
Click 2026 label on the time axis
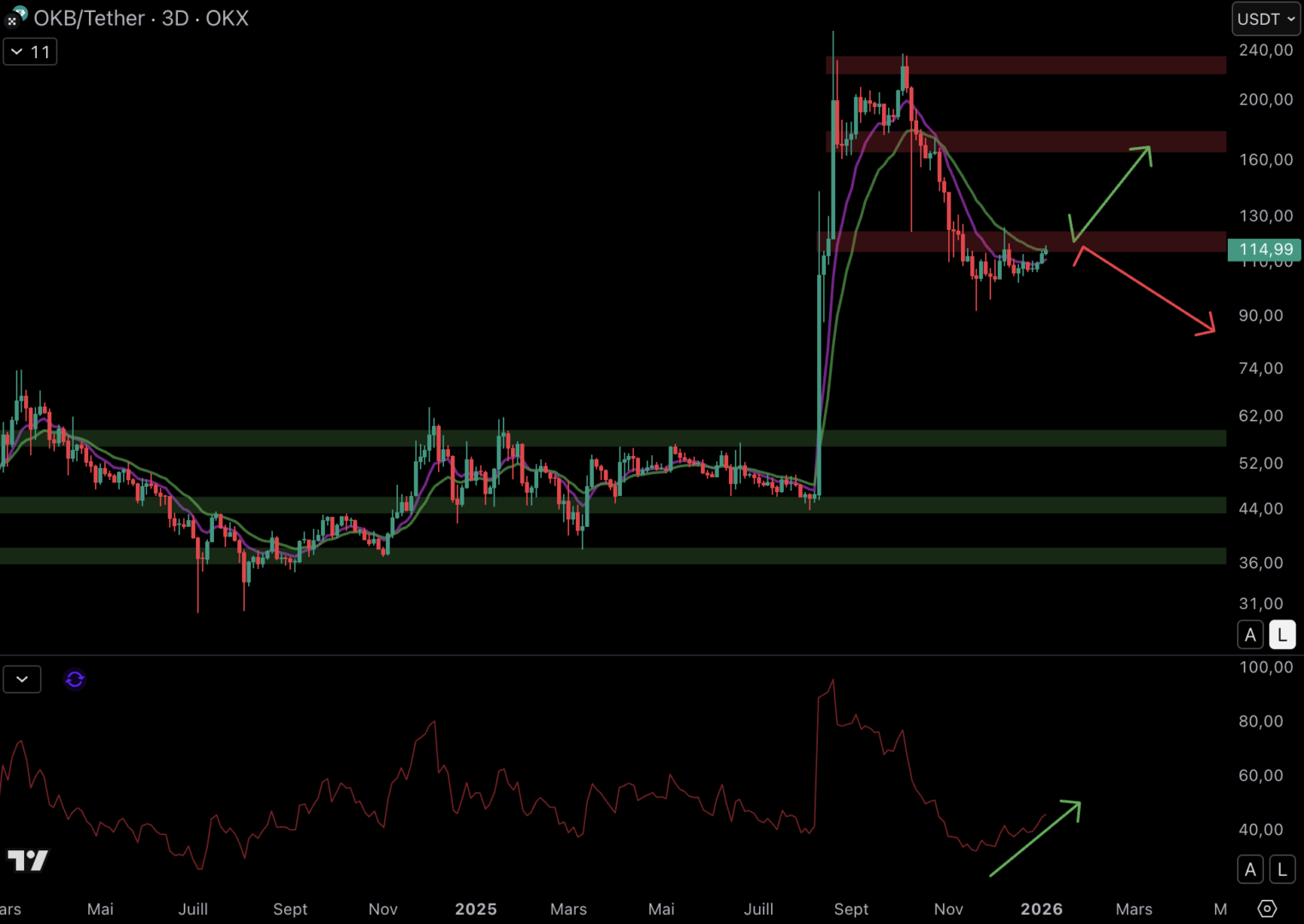1041,909
